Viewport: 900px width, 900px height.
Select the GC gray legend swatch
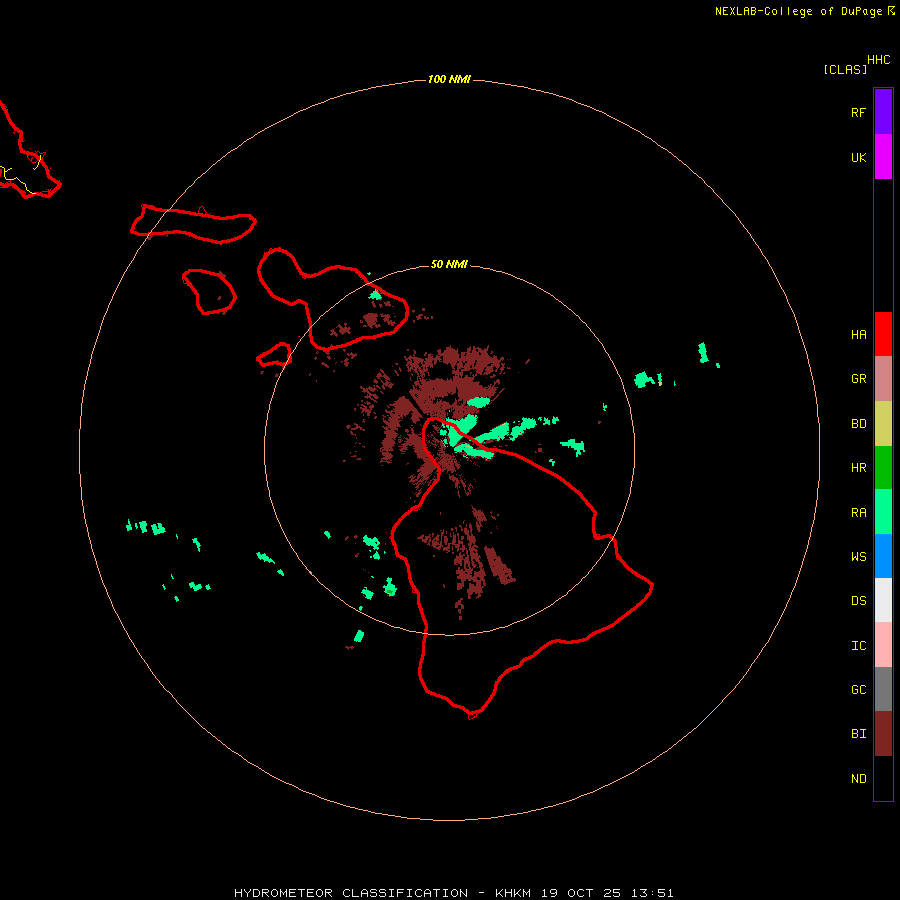[883, 689]
